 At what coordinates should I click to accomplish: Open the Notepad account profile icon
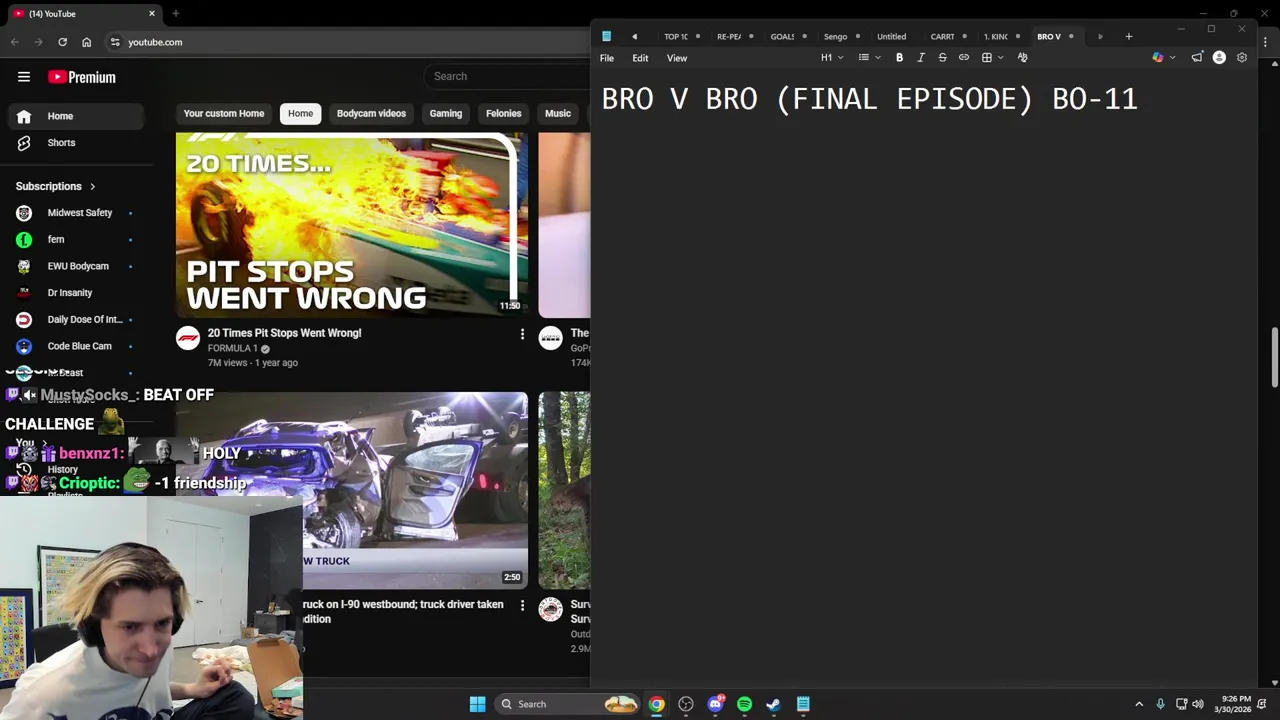point(1219,58)
